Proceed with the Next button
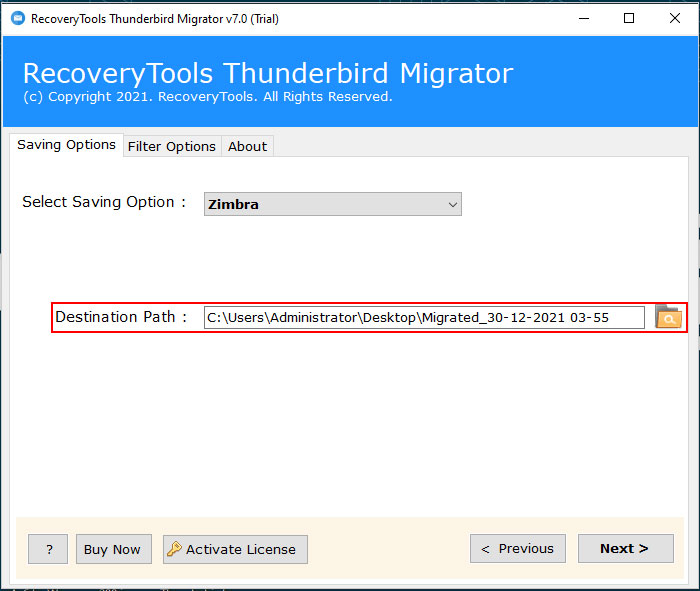Image resolution: width=700 pixels, height=591 pixels. coord(626,548)
